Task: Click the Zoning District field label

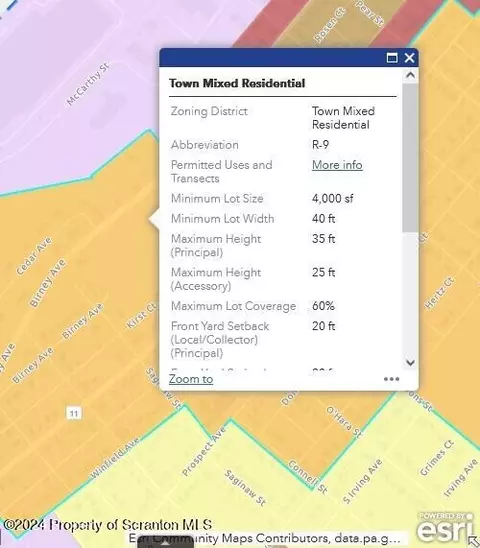Action: 209,111
